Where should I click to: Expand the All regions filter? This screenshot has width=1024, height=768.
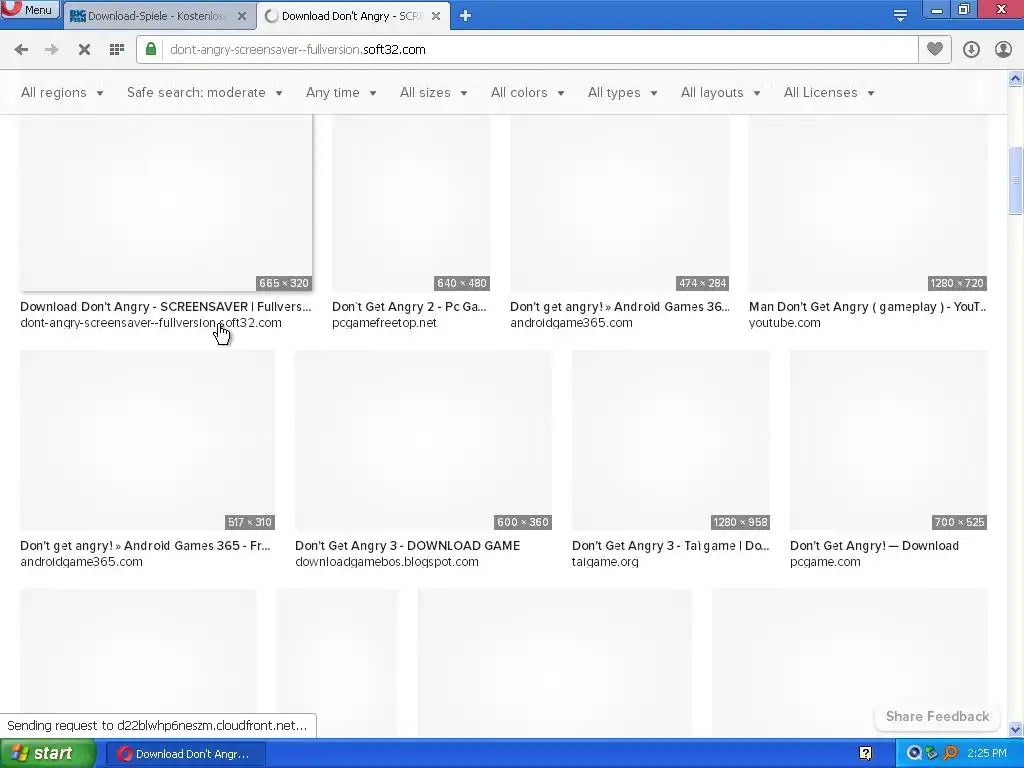tap(62, 93)
